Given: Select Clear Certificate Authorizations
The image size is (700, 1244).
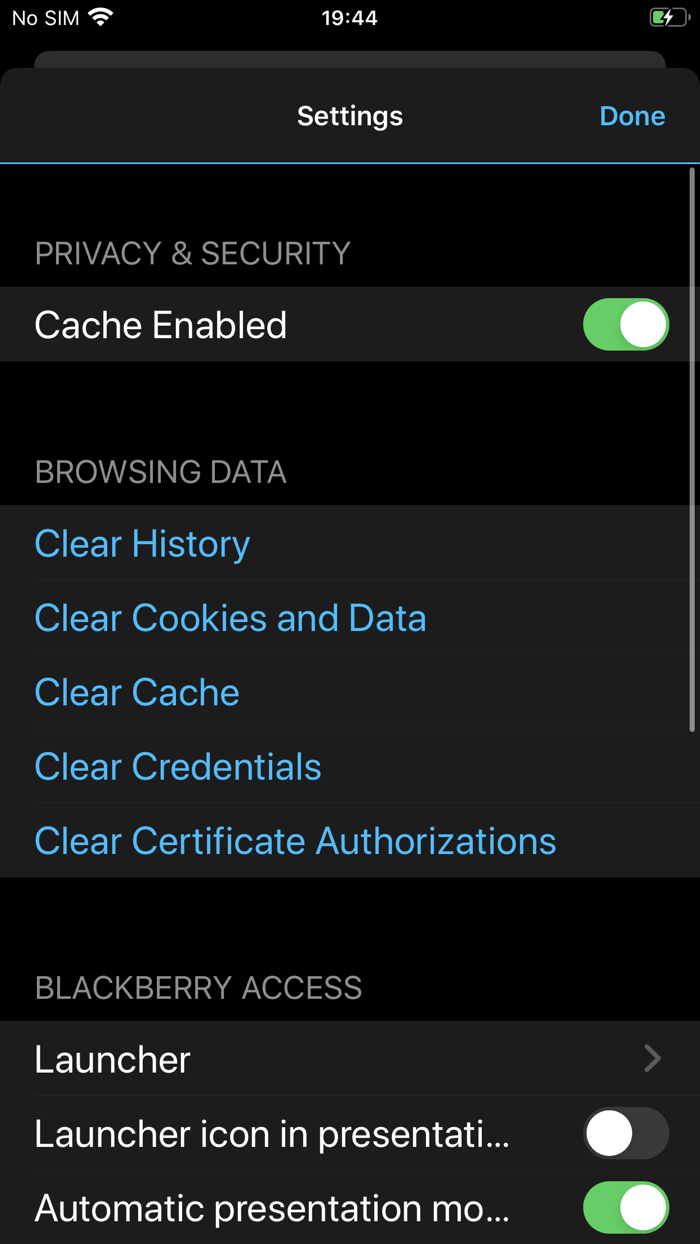Looking at the screenshot, I should click(295, 840).
